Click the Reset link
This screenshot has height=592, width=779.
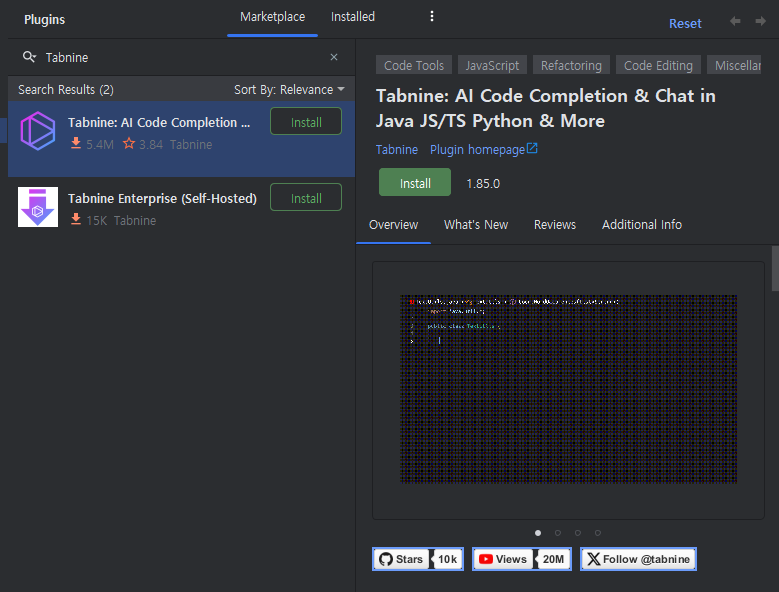(x=685, y=23)
